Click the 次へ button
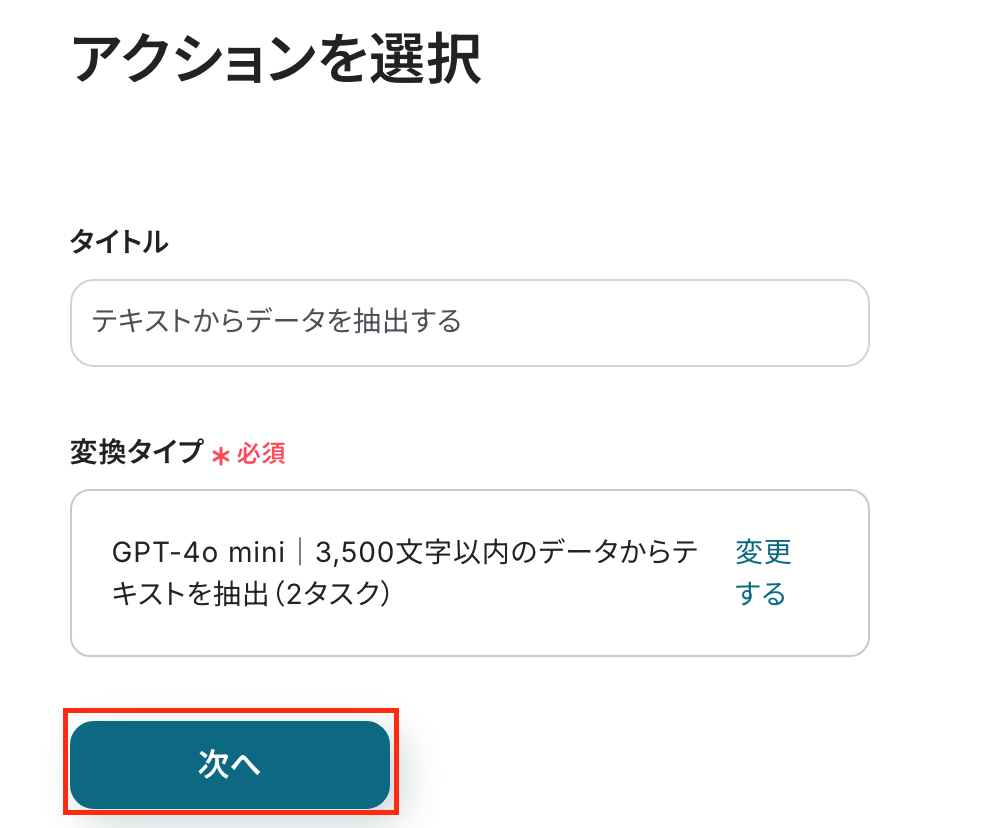This screenshot has height=828, width=992. point(229,764)
